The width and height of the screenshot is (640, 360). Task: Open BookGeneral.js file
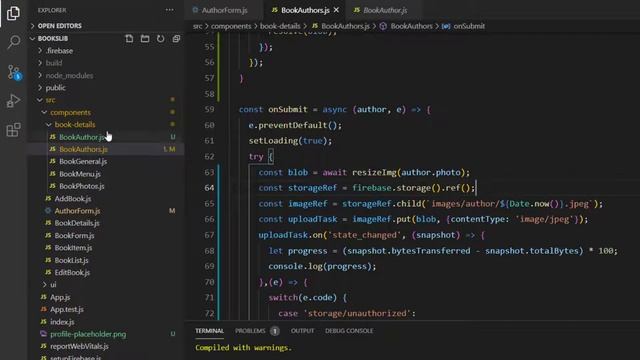click(x=83, y=162)
